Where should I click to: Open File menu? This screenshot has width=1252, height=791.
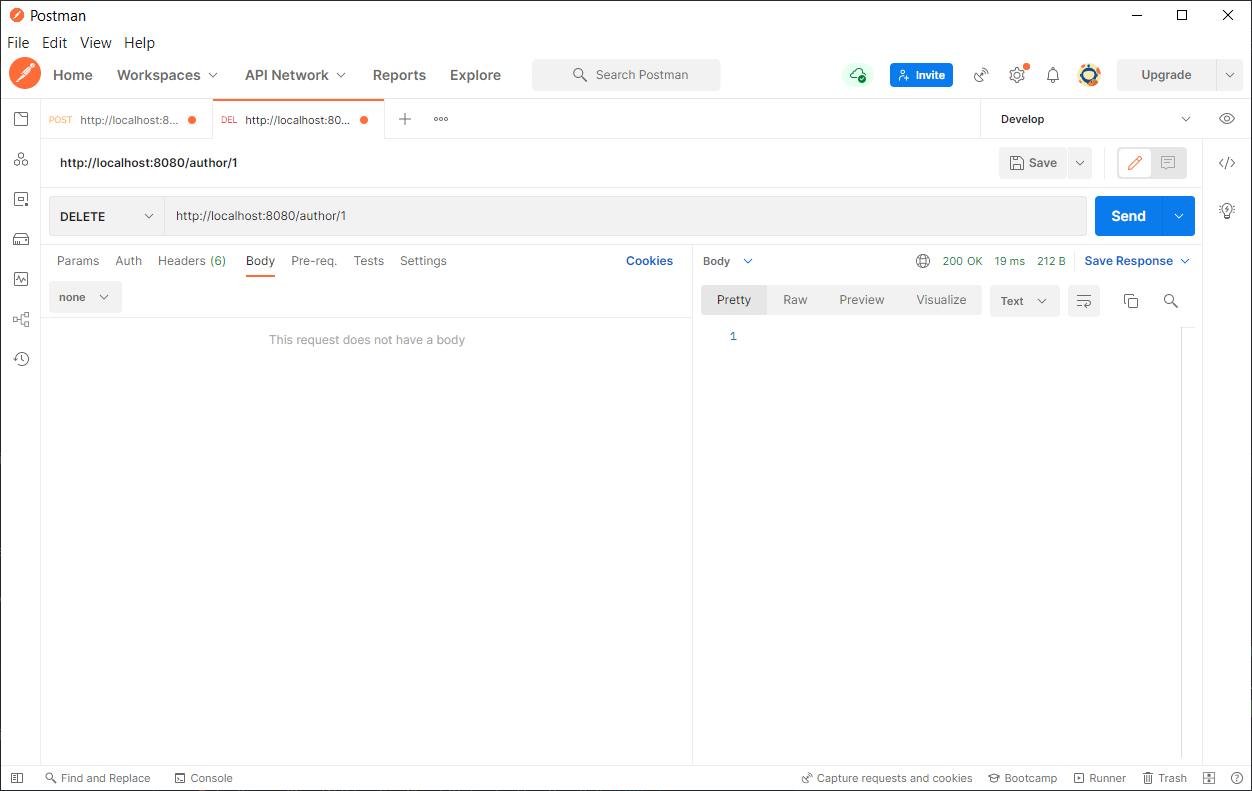18,43
